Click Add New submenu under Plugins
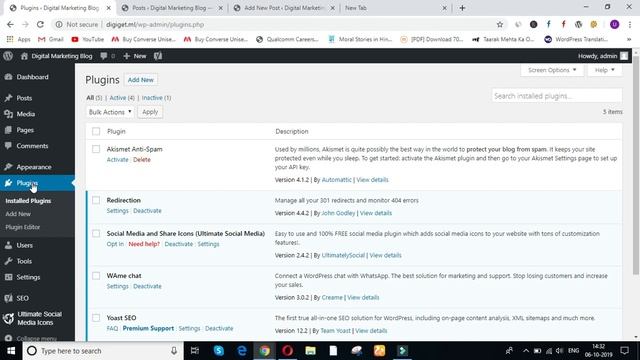Image resolution: width=640 pixels, height=360 pixels. pyautogui.click(x=18, y=214)
